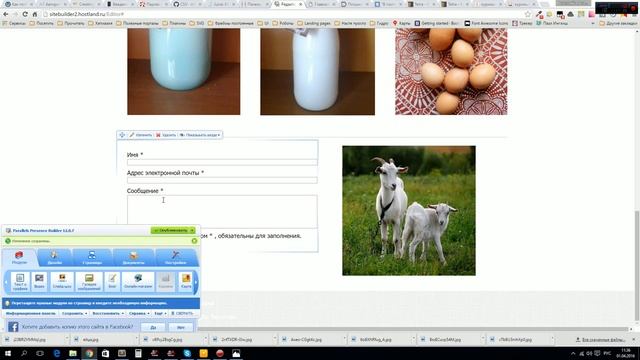This screenshot has width=640, height=360.
Task: Select the Image gallery module
Action: [89, 282]
